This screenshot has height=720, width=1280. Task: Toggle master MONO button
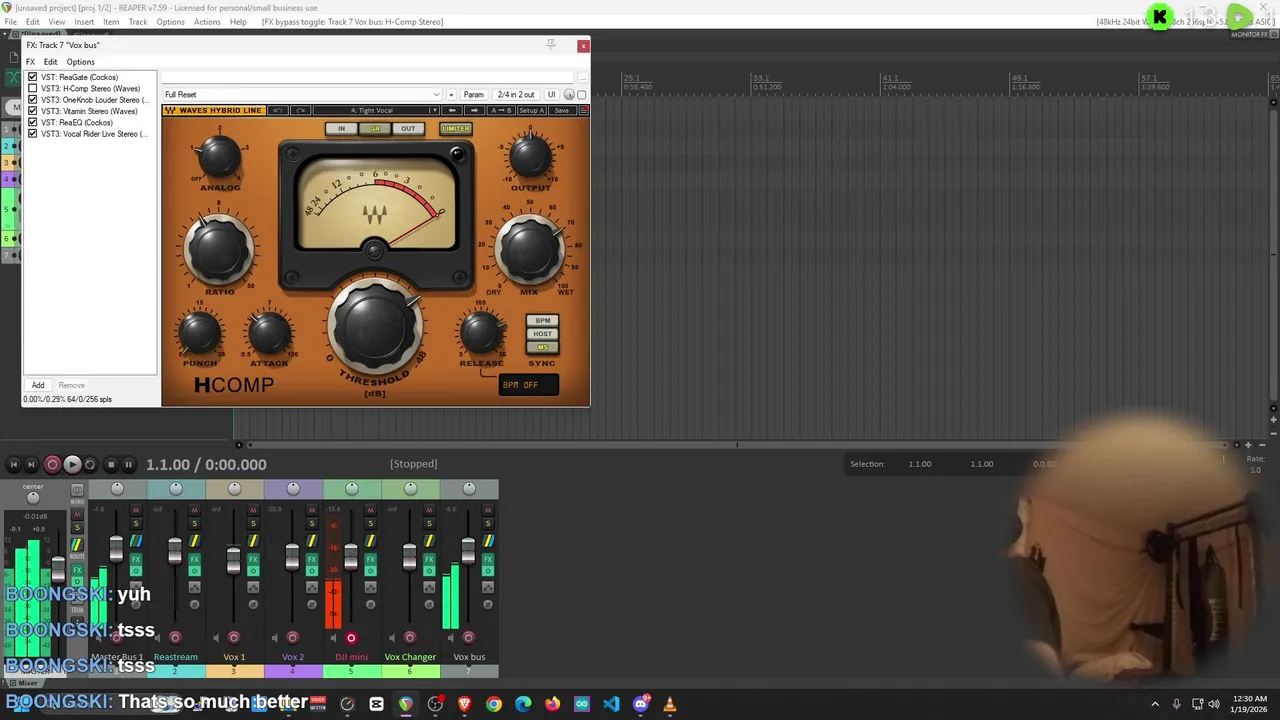tap(77, 489)
